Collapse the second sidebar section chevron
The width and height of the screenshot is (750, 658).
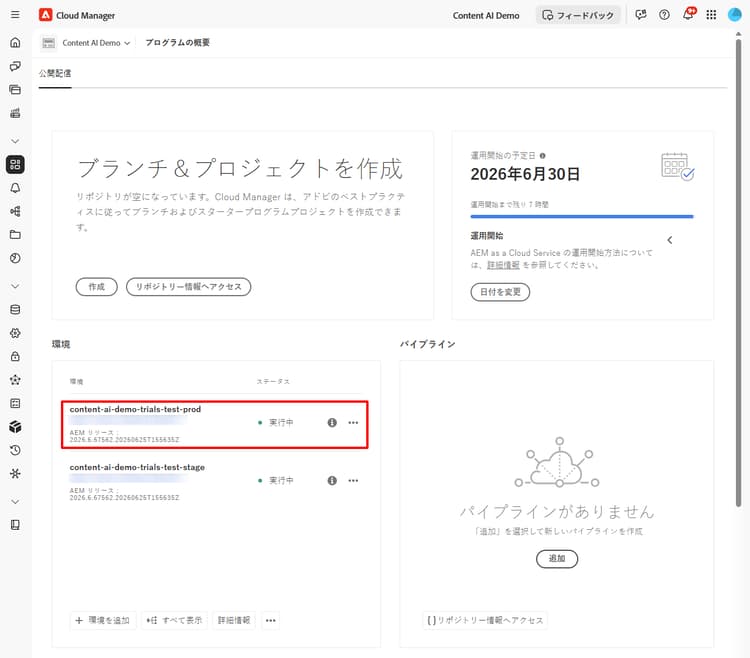(x=15, y=286)
